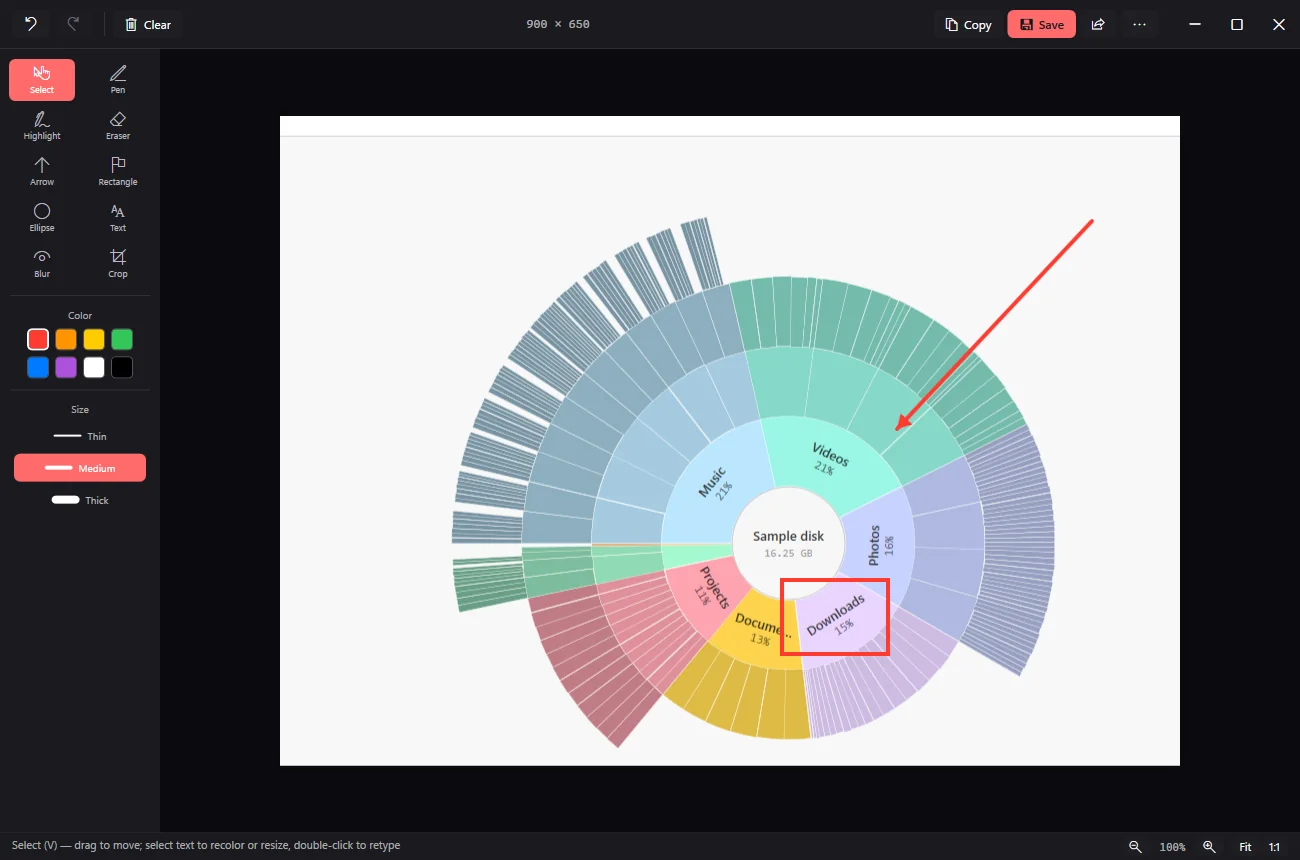Viewport: 1300px width, 860px height.
Task: Set stroke size to Thin
Action: point(80,436)
